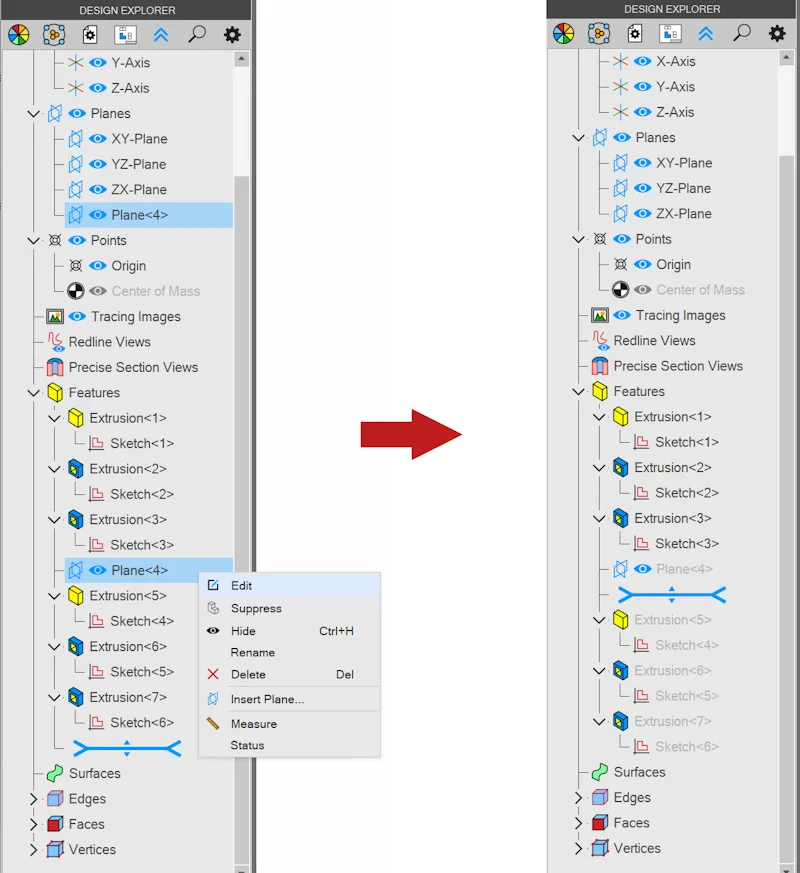Toggle Center of Mass eye in right explorer
The height and width of the screenshot is (873, 800).
point(642,290)
